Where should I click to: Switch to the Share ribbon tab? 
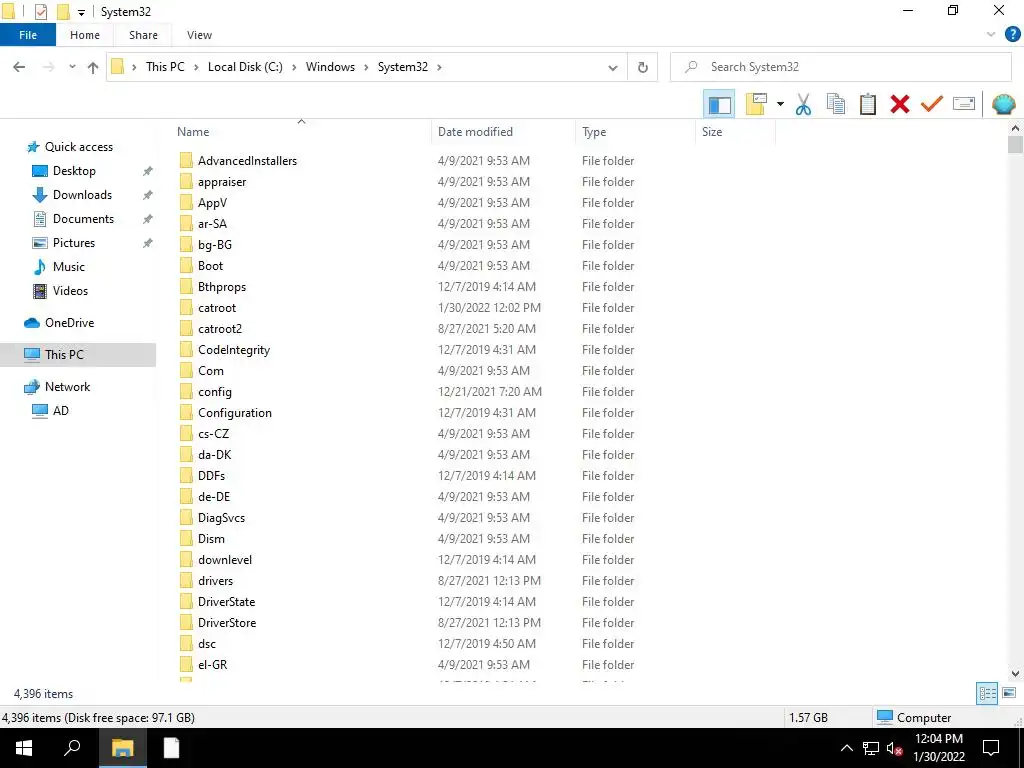[143, 35]
